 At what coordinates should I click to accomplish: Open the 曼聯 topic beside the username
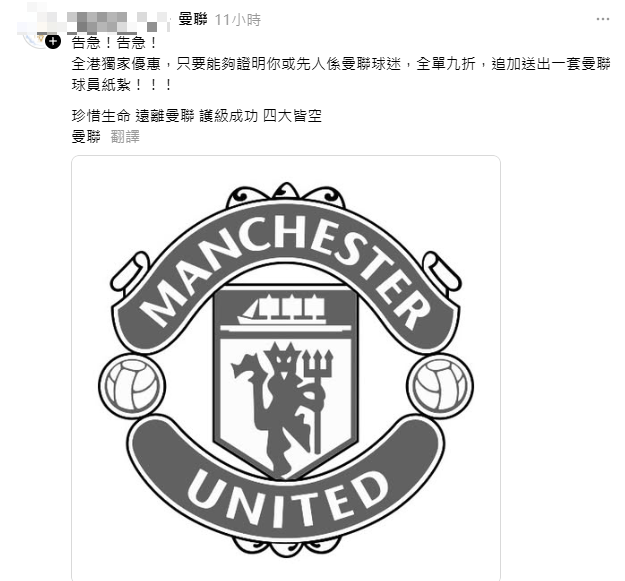[x=193, y=19]
